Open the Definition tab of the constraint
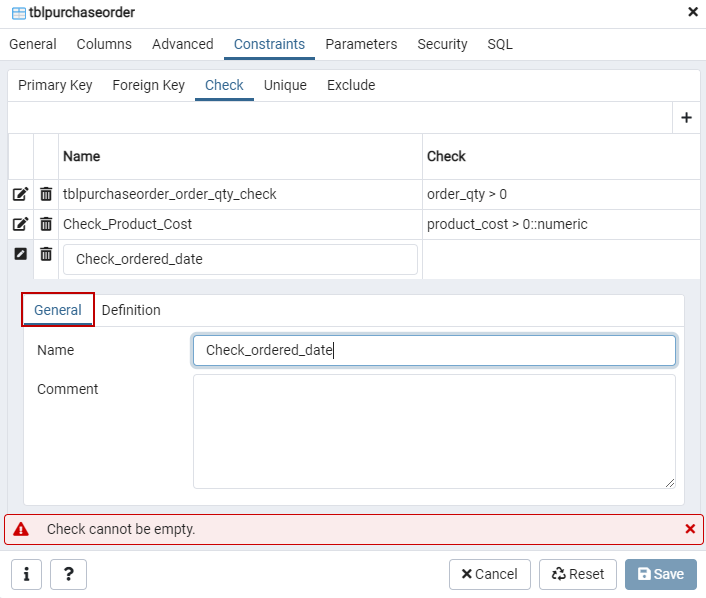 pyautogui.click(x=131, y=310)
